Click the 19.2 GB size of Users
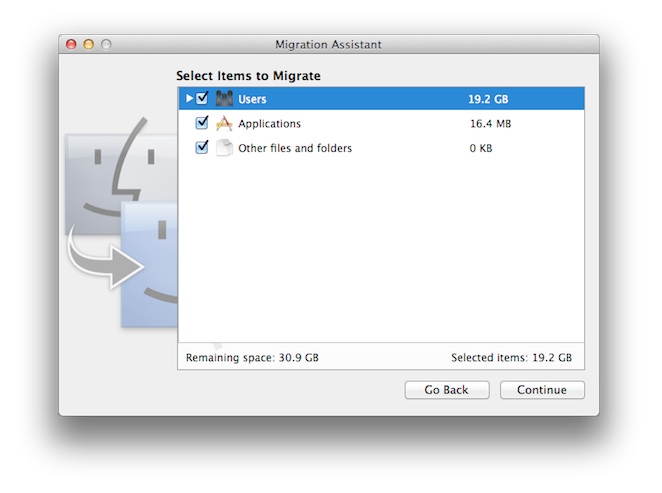The height and width of the screenshot is (493, 662). click(x=488, y=99)
